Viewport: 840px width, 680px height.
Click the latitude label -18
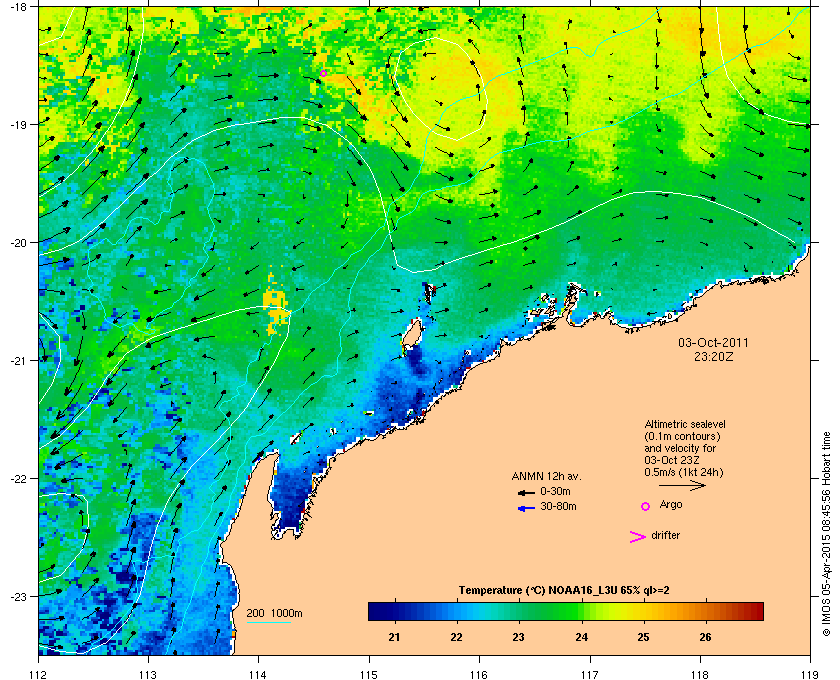18,6
